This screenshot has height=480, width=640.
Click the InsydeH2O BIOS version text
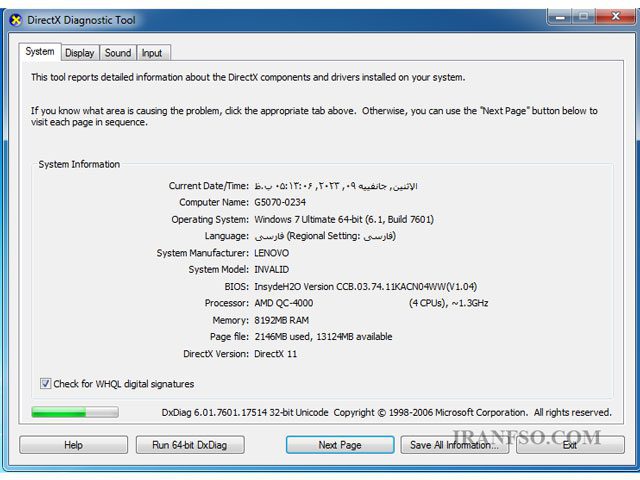pos(366,287)
